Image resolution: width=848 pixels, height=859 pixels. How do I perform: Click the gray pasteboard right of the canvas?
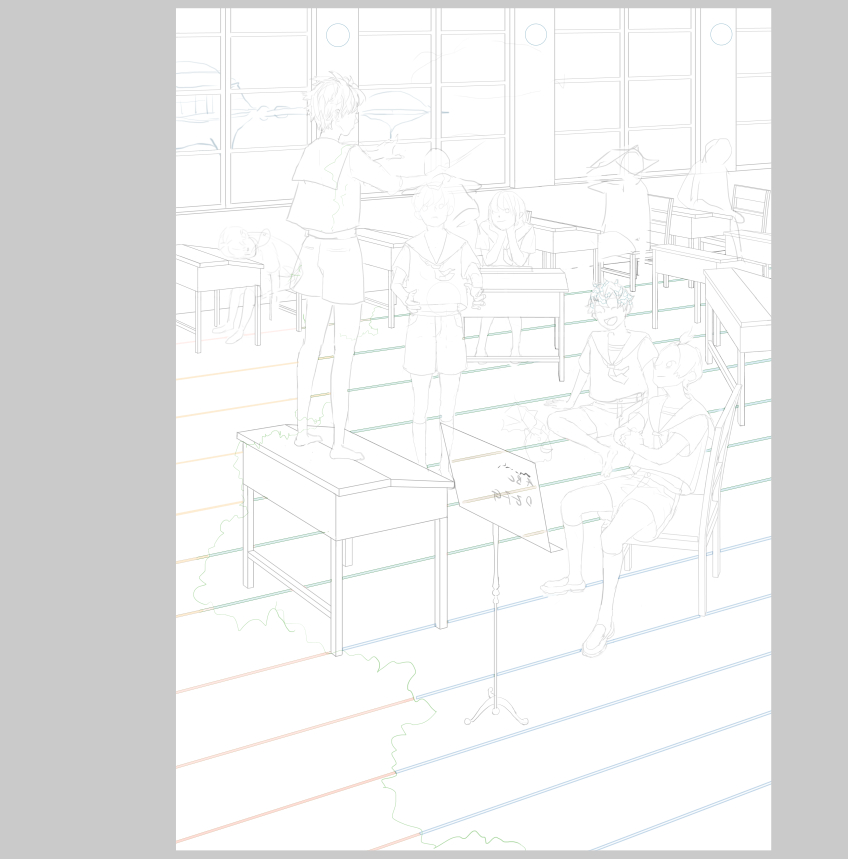(809, 430)
